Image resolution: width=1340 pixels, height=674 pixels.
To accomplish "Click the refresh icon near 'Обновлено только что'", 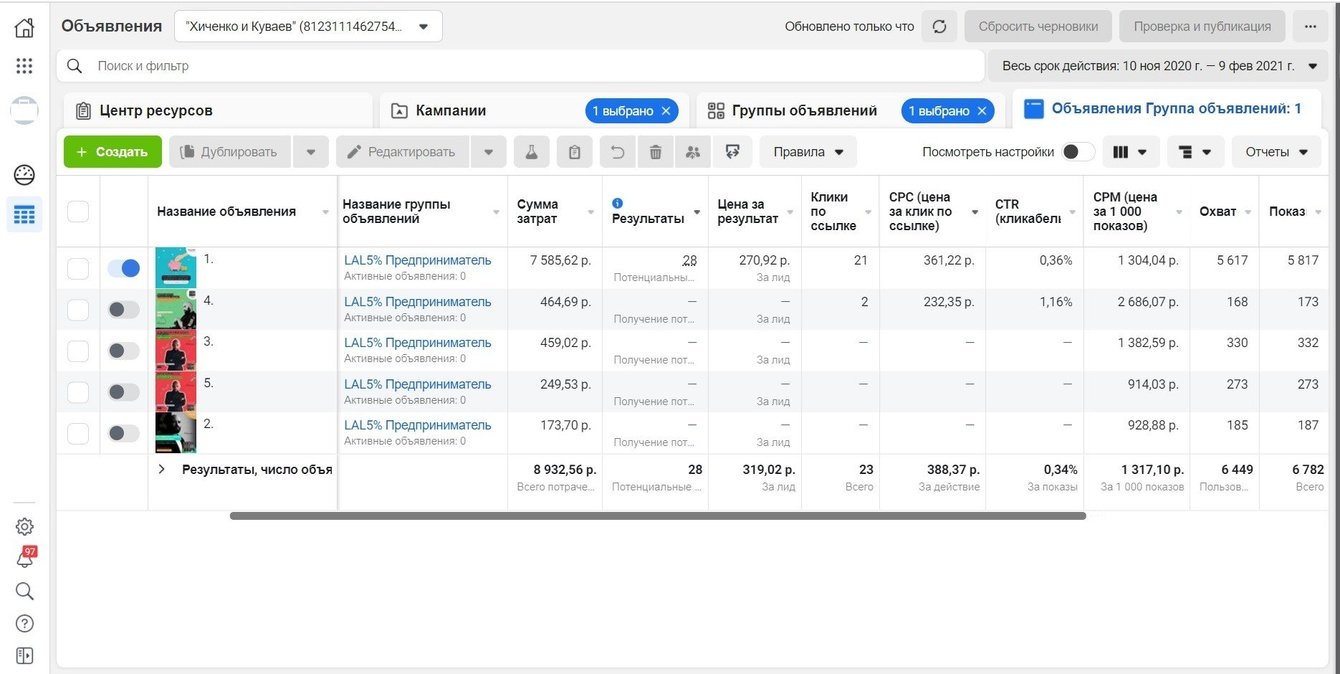I will (x=939, y=27).
